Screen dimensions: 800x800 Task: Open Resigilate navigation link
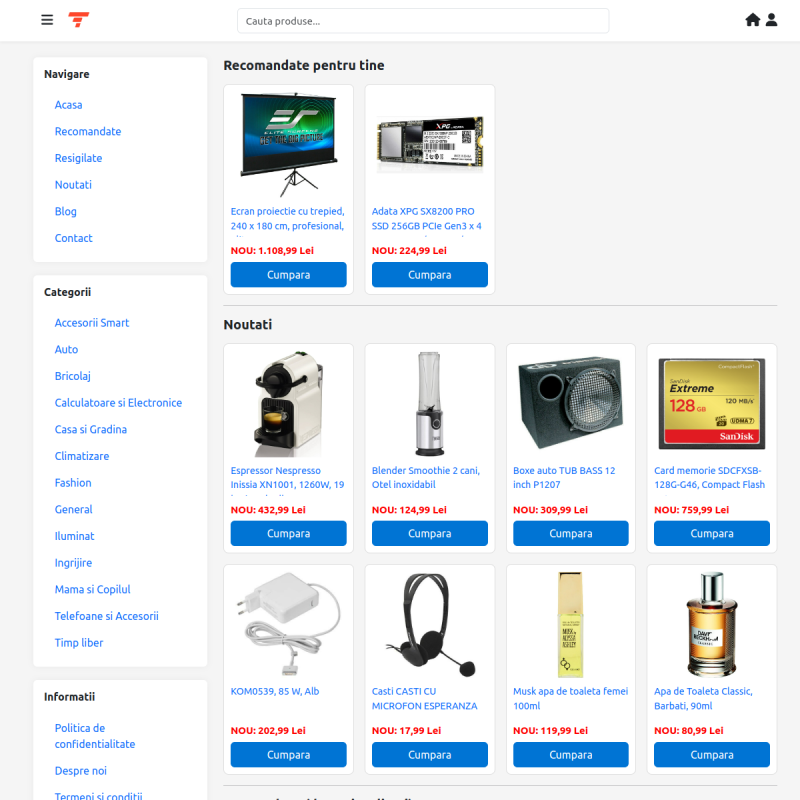coord(79,158)
